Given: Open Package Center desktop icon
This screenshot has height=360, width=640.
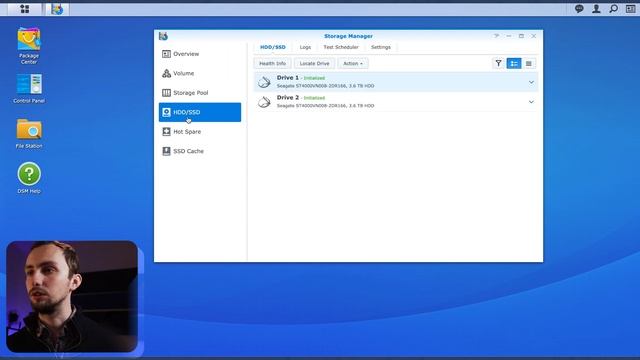Looking at the screenshot, I should [x=29, y=46].
